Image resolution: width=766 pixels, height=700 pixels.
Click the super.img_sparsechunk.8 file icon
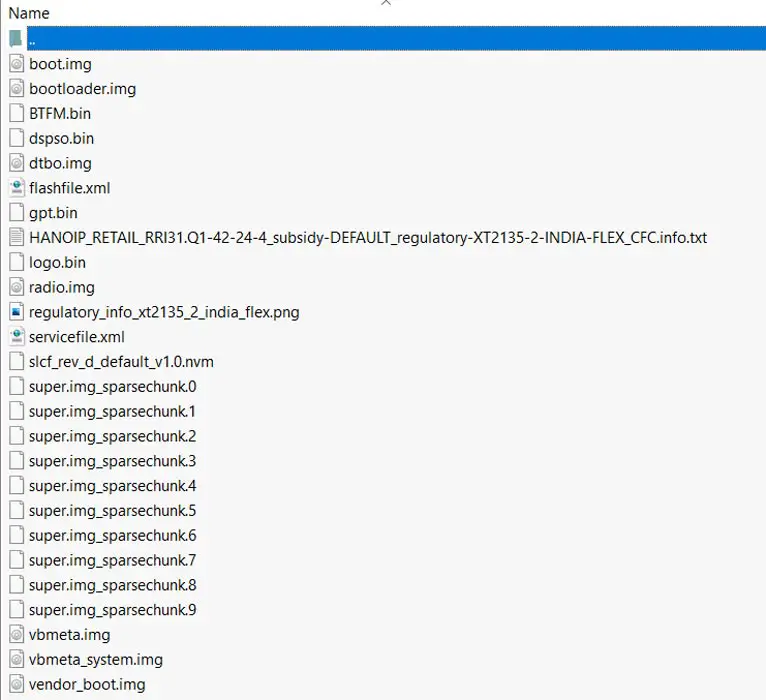tap(17, 585)
